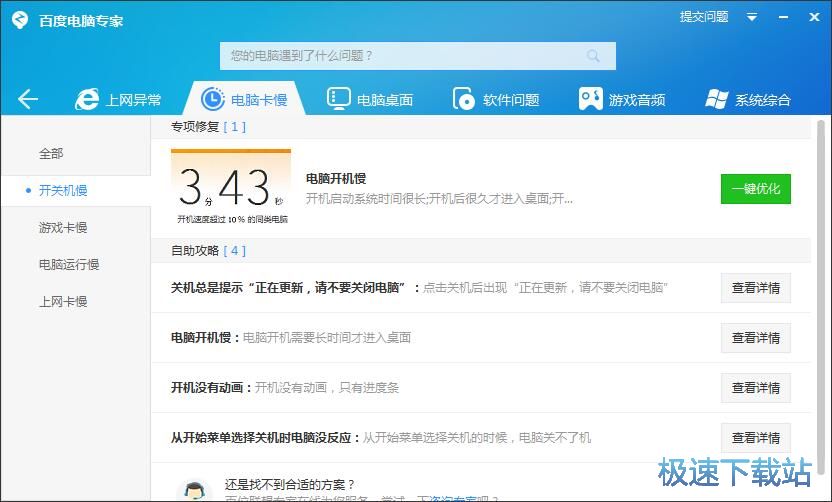Viewport: 832px width, 502px height.
Task: Click the Windows flag icon for 系统综合
Action: [x=716, y=99]
